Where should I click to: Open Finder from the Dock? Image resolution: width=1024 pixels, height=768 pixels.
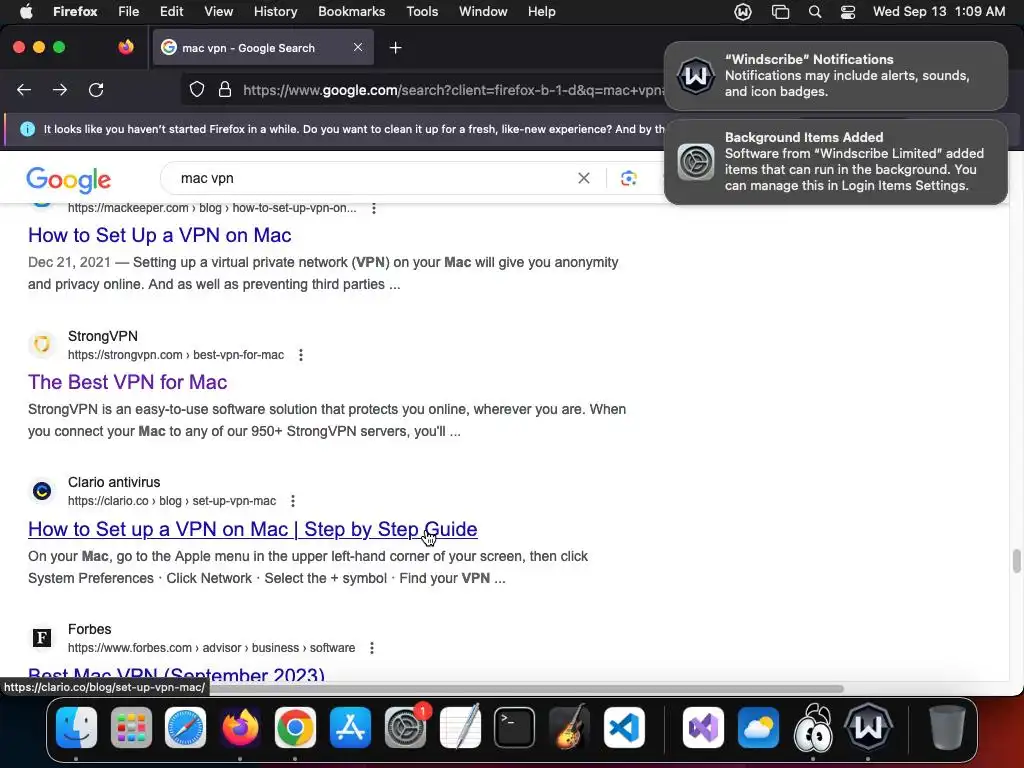point(76,728)
